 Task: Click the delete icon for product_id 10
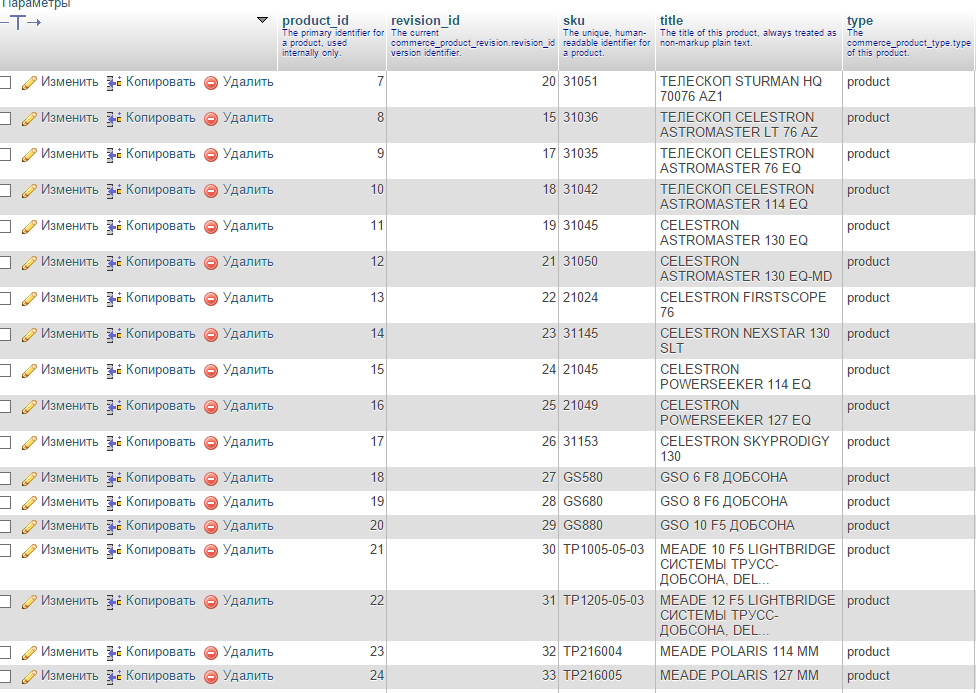pos(211,191)
